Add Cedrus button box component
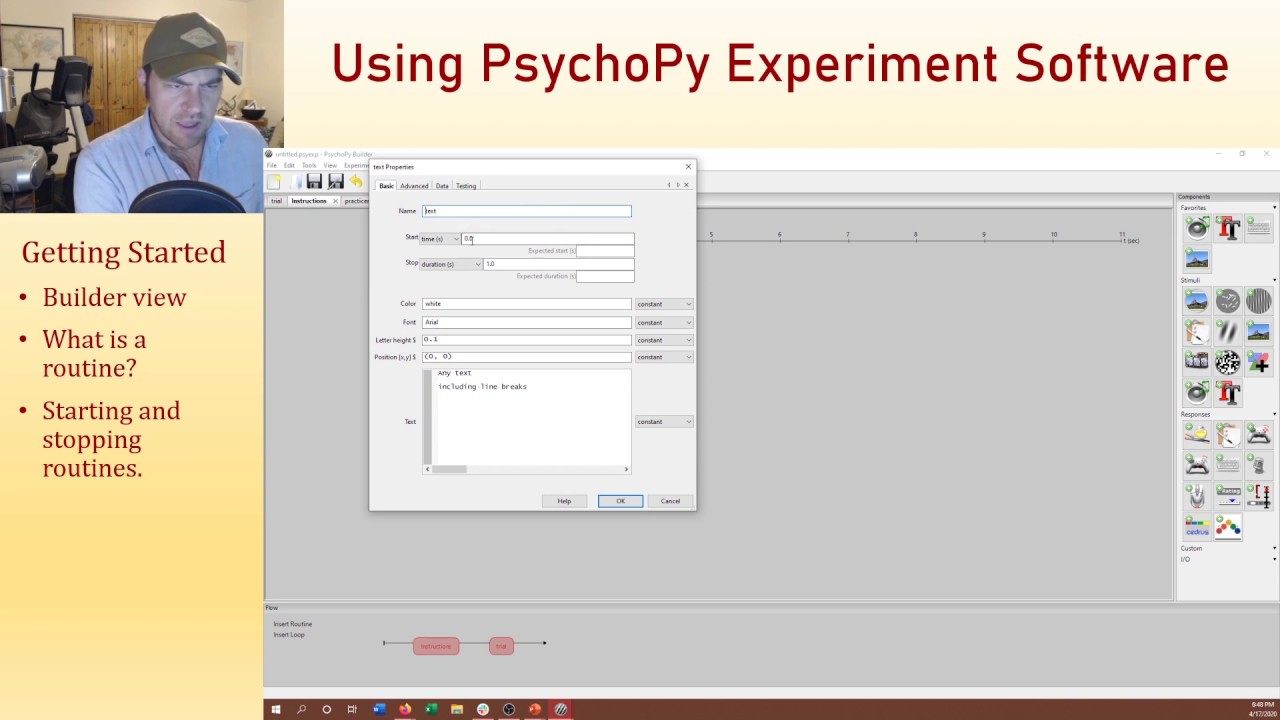1280x720 pixels. coord(1197,527)
